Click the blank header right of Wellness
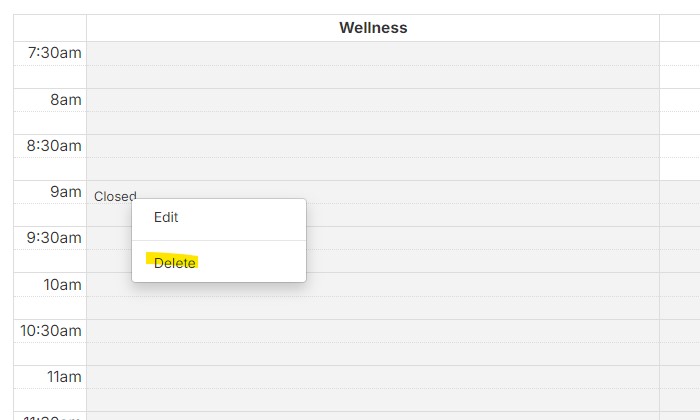The width and height of the screenshot is (700, 420). tap(680, 28)
